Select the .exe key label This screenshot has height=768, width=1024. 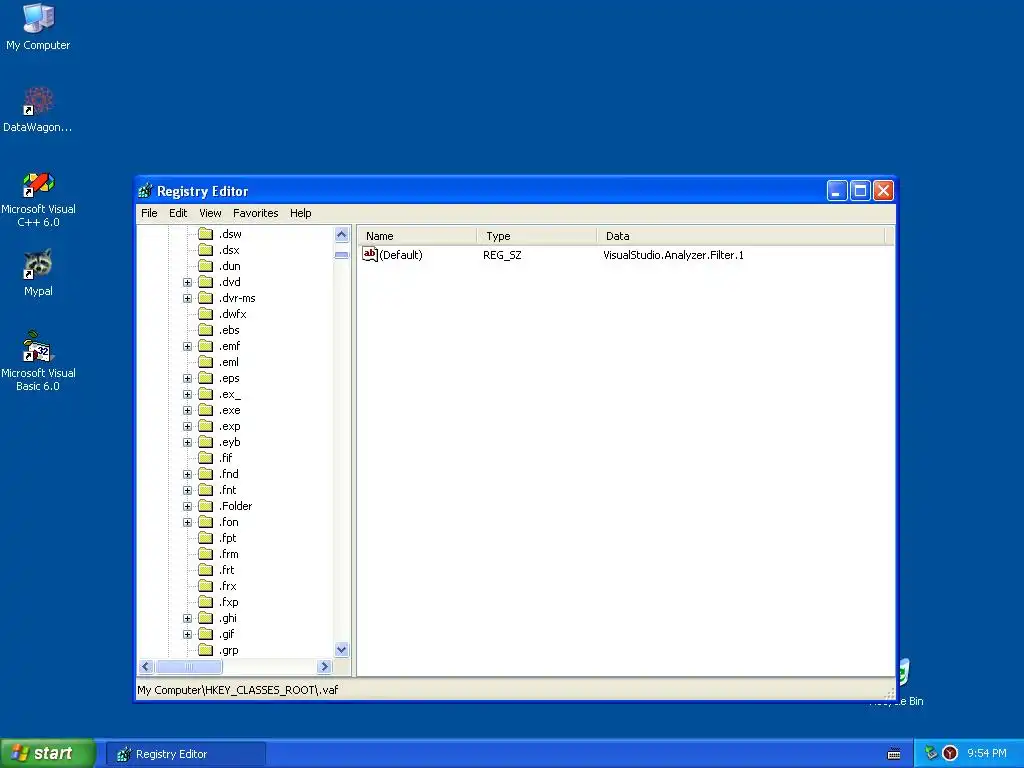click(x=230, y=410)
